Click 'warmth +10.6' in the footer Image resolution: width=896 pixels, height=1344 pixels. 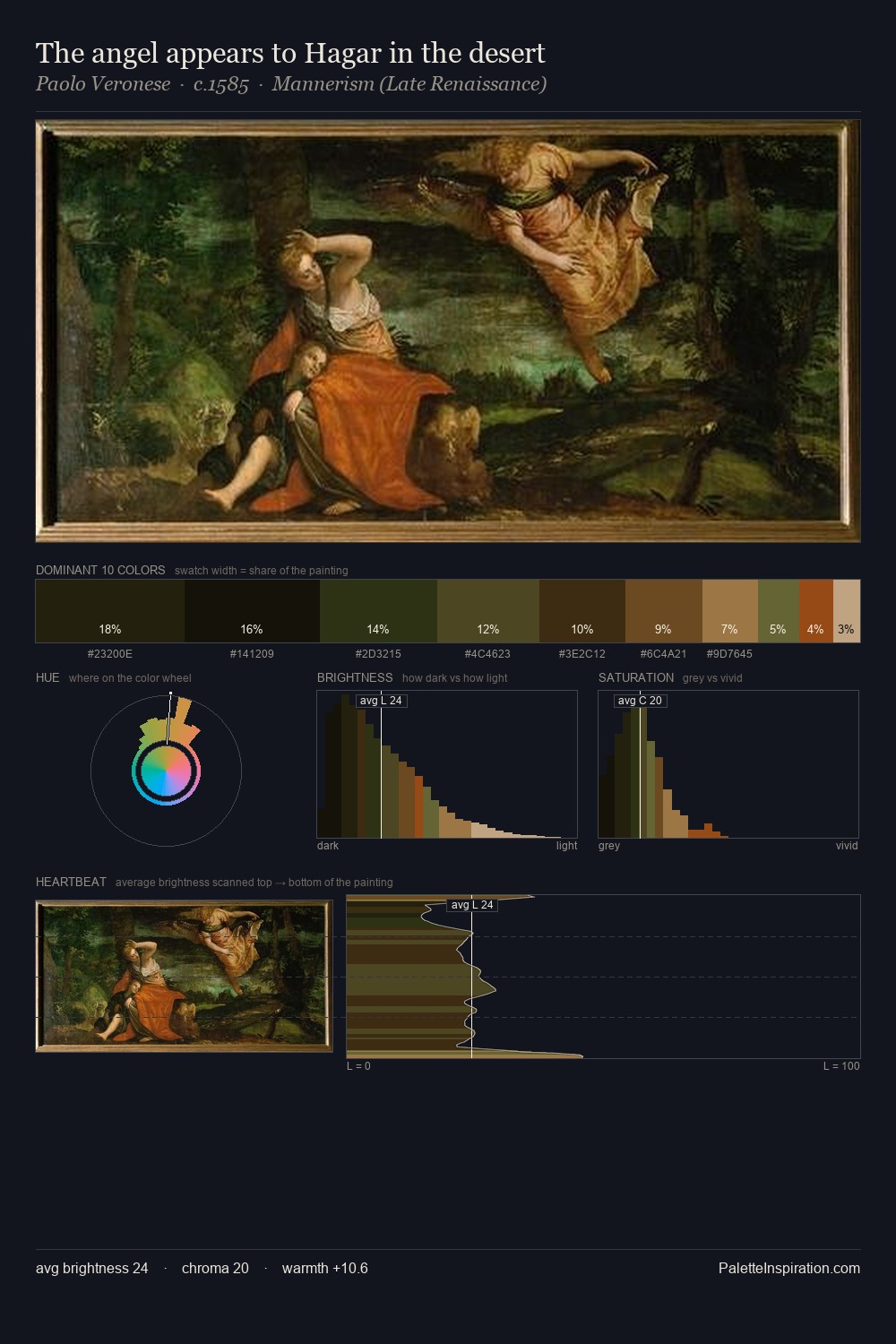click(x=325, y=1268)
